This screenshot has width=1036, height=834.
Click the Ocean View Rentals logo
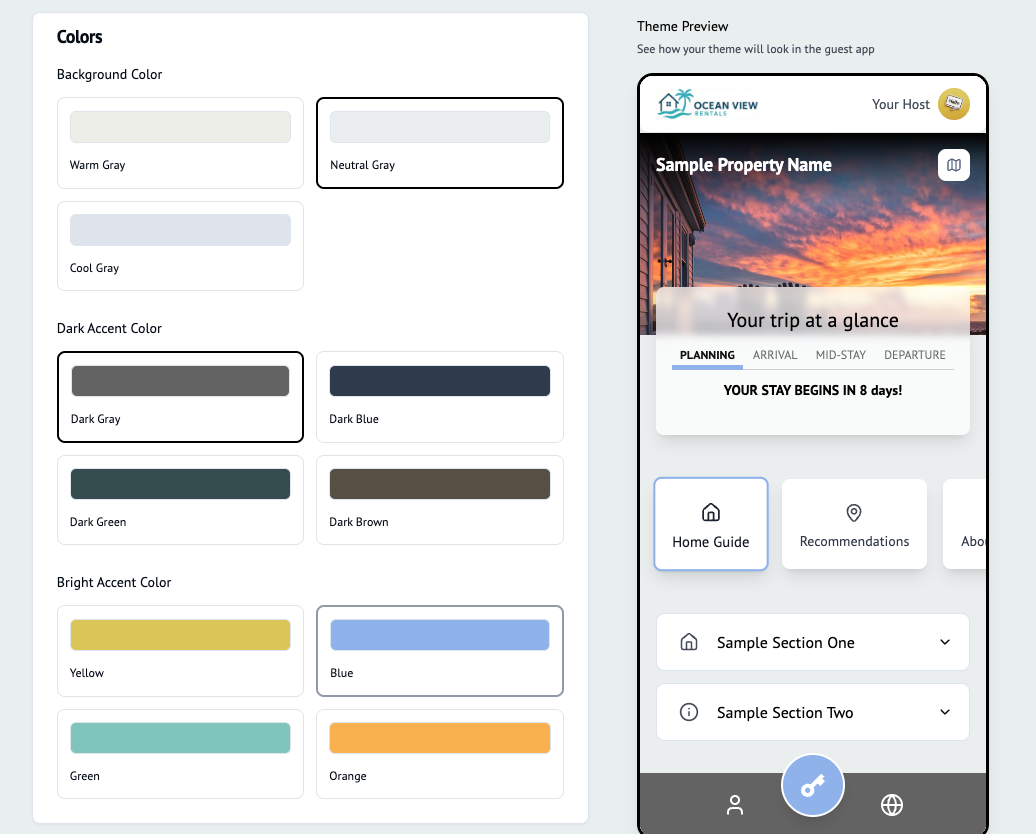708,104
